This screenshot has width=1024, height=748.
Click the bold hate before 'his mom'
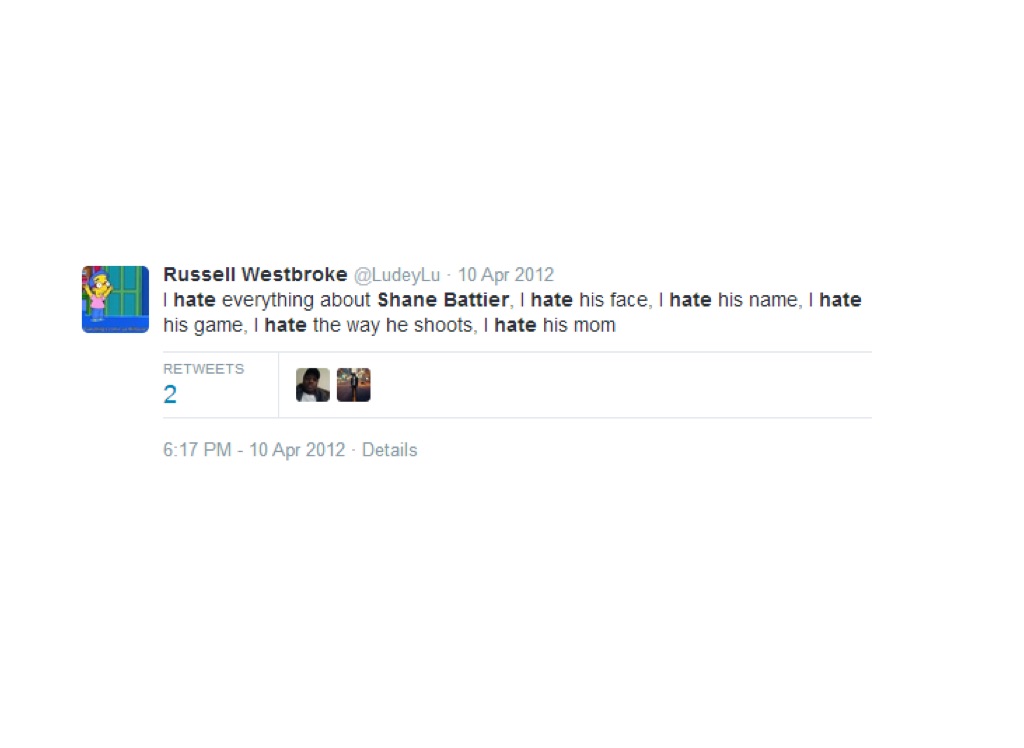pos(515,325)
